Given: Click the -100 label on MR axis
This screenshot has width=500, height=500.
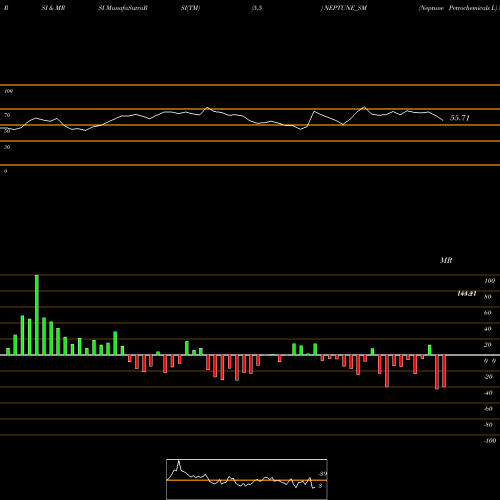Looking at the screenshot, I should (490, 441).
